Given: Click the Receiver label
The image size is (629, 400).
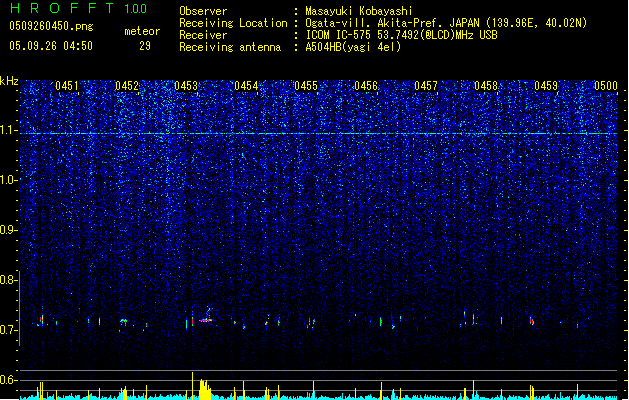Looking at the screenshot, I should tap(203, 35).
